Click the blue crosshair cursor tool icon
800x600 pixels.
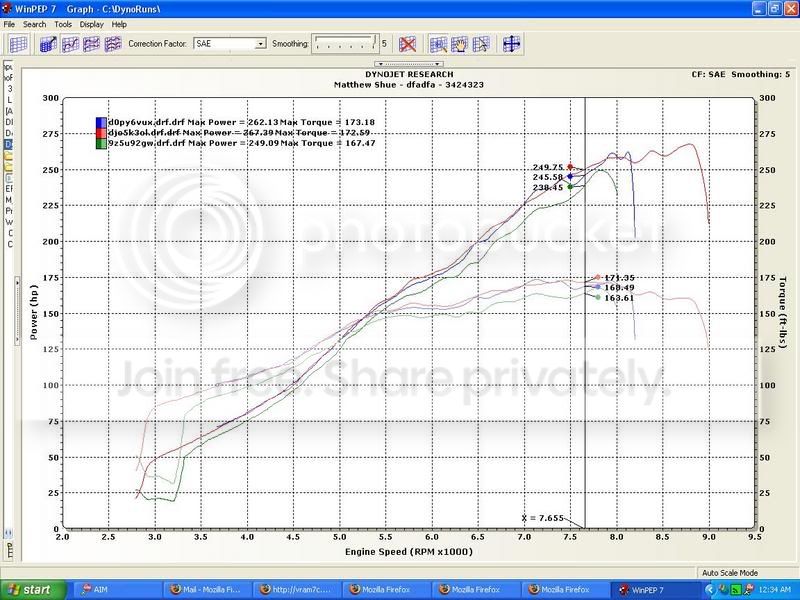coord(511,44)
